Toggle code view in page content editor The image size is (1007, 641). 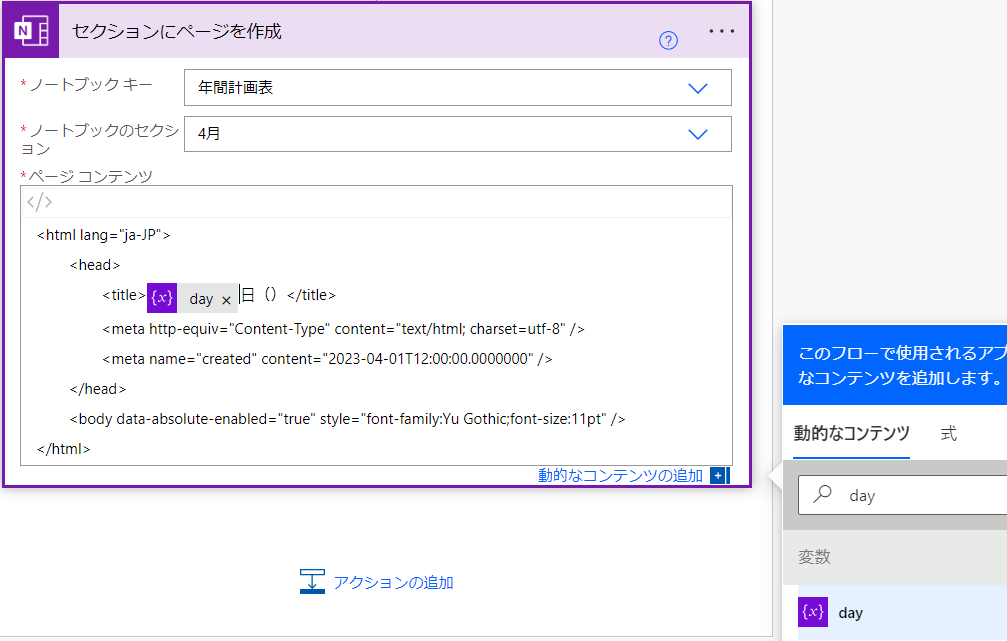(x=39, y=202)
